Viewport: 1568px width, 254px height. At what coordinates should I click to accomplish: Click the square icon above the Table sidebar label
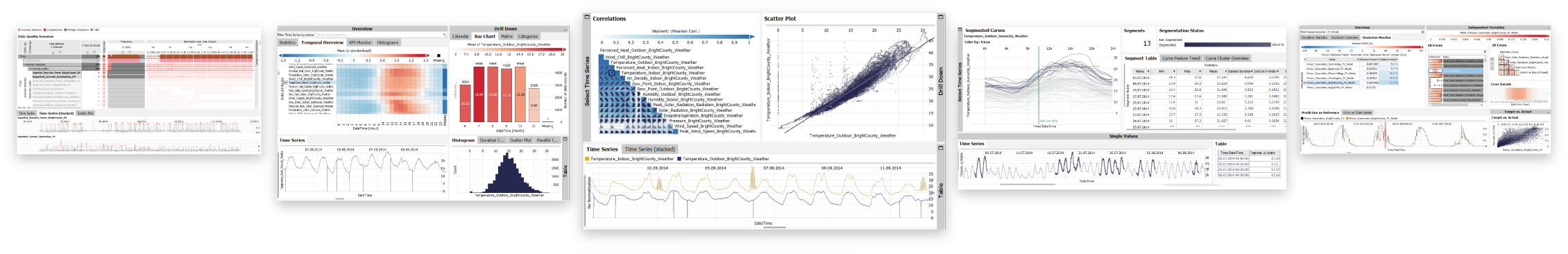[x=941, y=147]
